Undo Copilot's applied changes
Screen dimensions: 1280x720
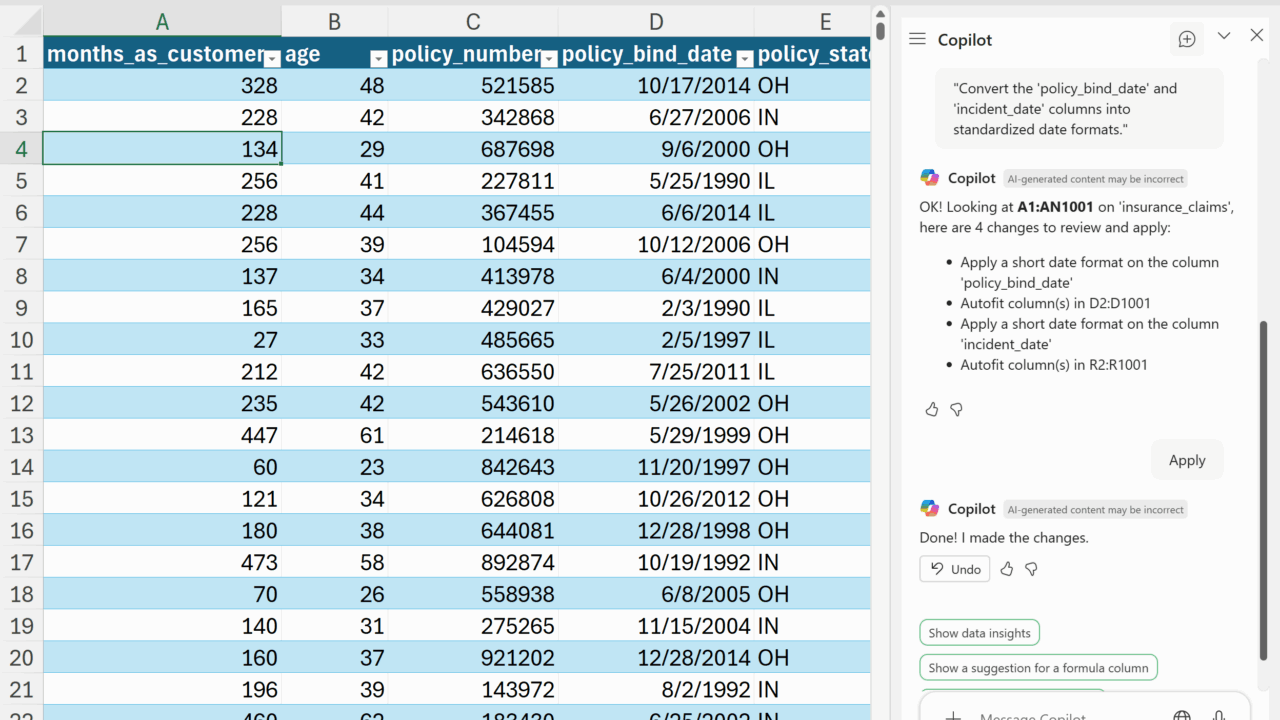[x=955, y=569]
